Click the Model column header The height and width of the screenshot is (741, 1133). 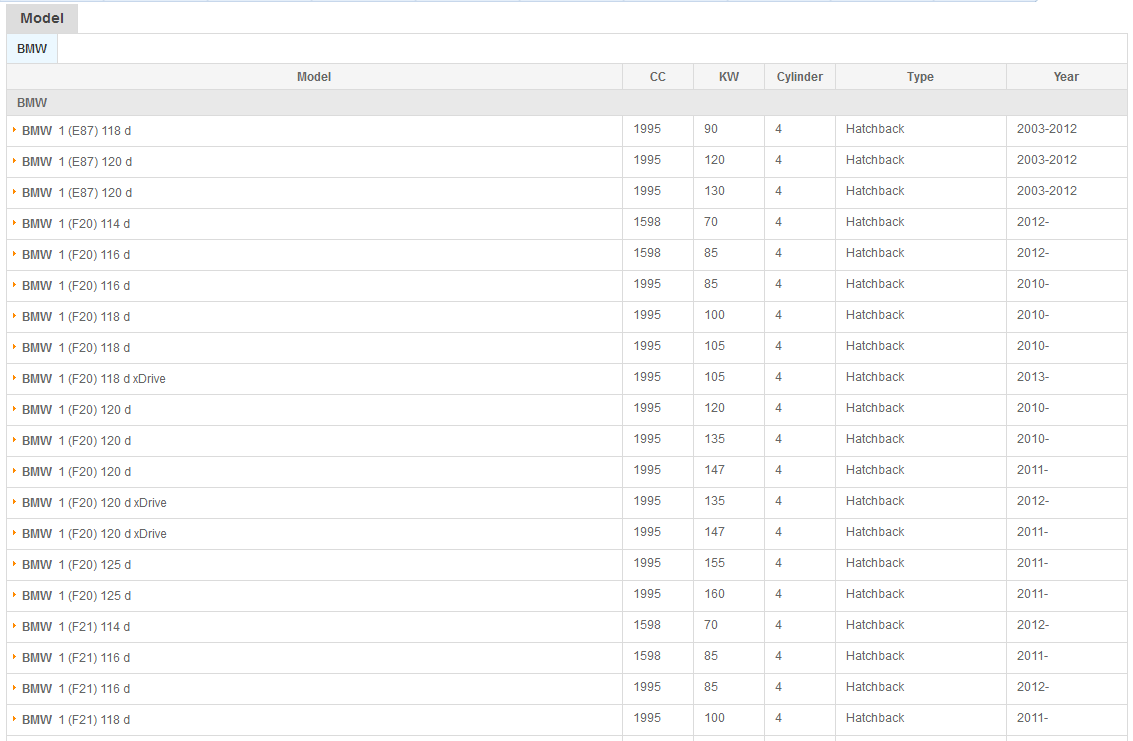pyautogui.click(x=314, y=77)
